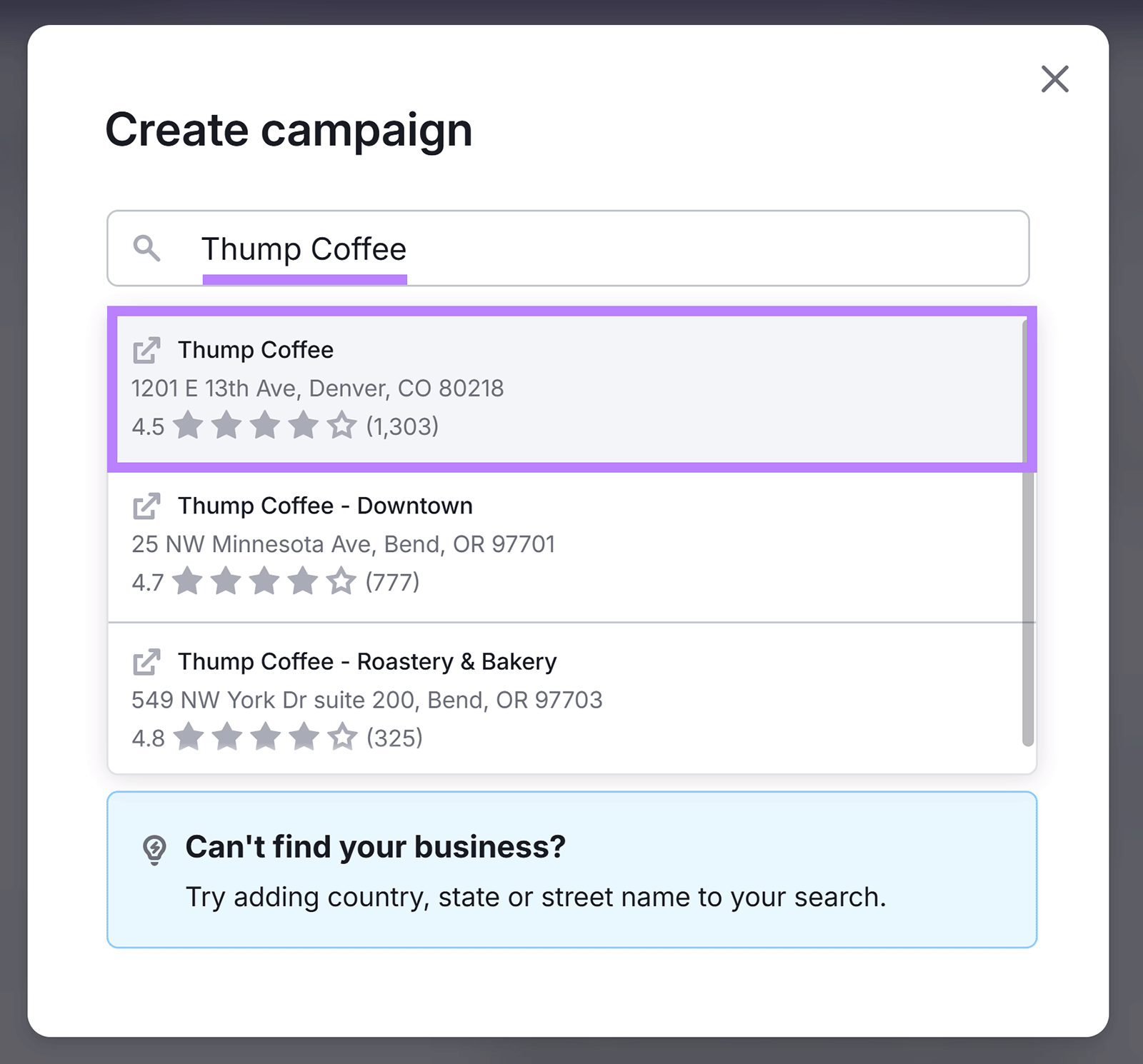Close the Create campaign dialog
This screenshot has height=1064, width=1143.
pyautogui.click(x=1054, y=79)
